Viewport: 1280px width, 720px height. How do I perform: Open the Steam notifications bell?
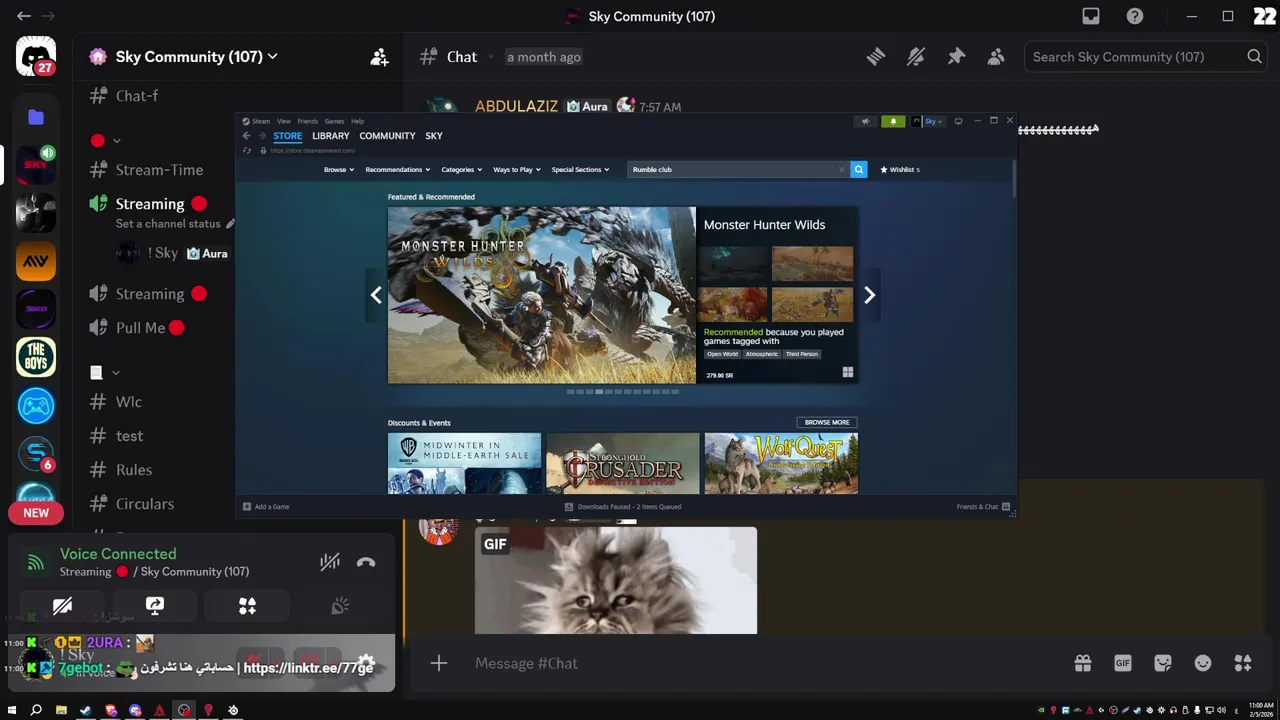tap(893, 121)
